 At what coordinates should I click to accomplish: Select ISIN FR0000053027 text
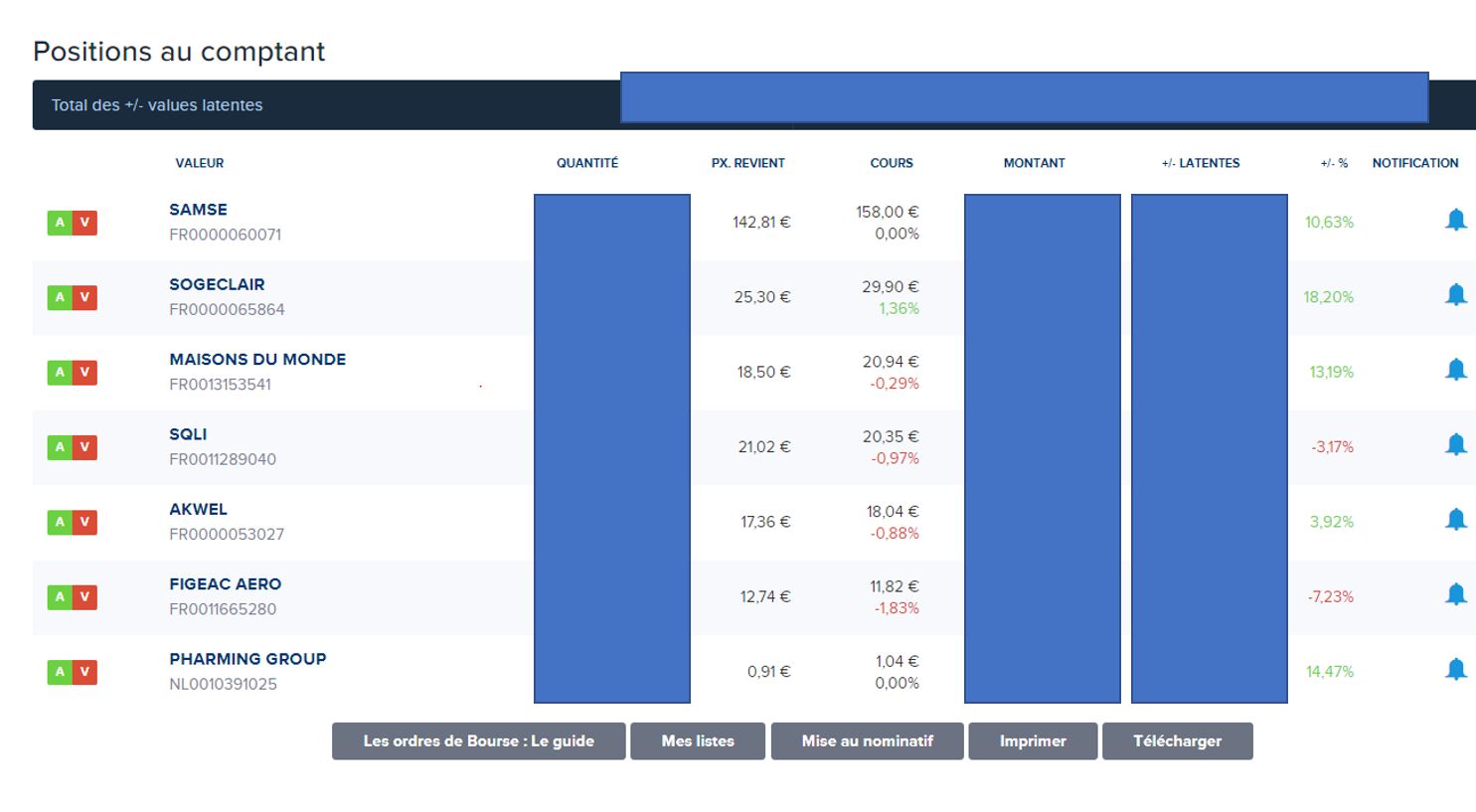click(x=227, y=535)
